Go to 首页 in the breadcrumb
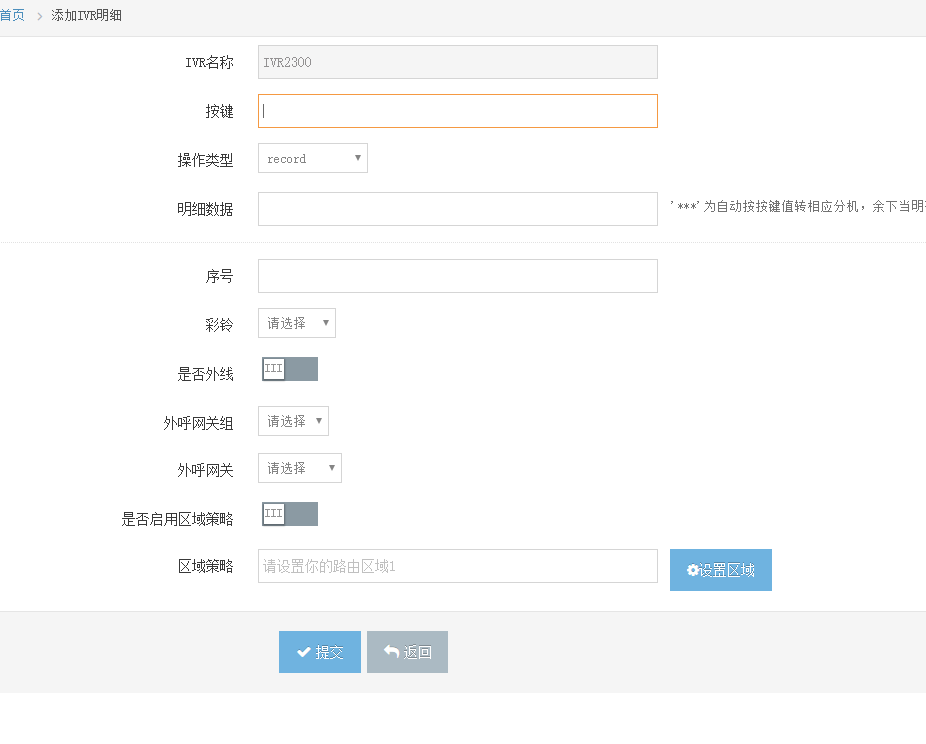The height and width of the screenshot is (744, 926). (12, 16)
